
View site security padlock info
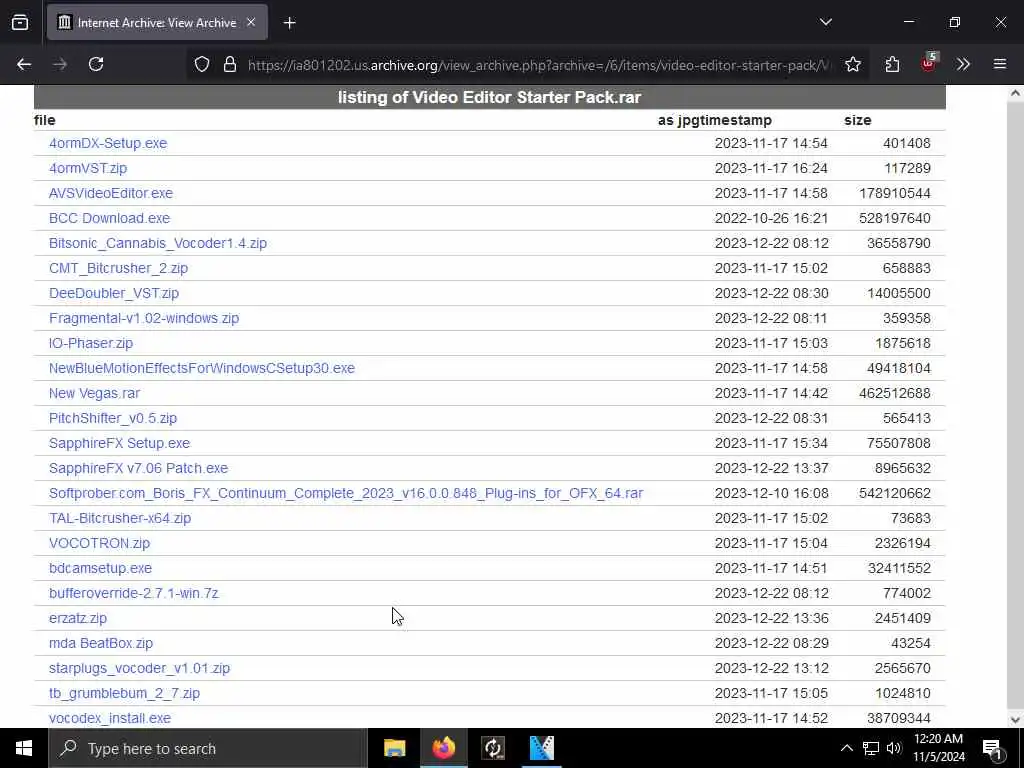click(230, 64)
